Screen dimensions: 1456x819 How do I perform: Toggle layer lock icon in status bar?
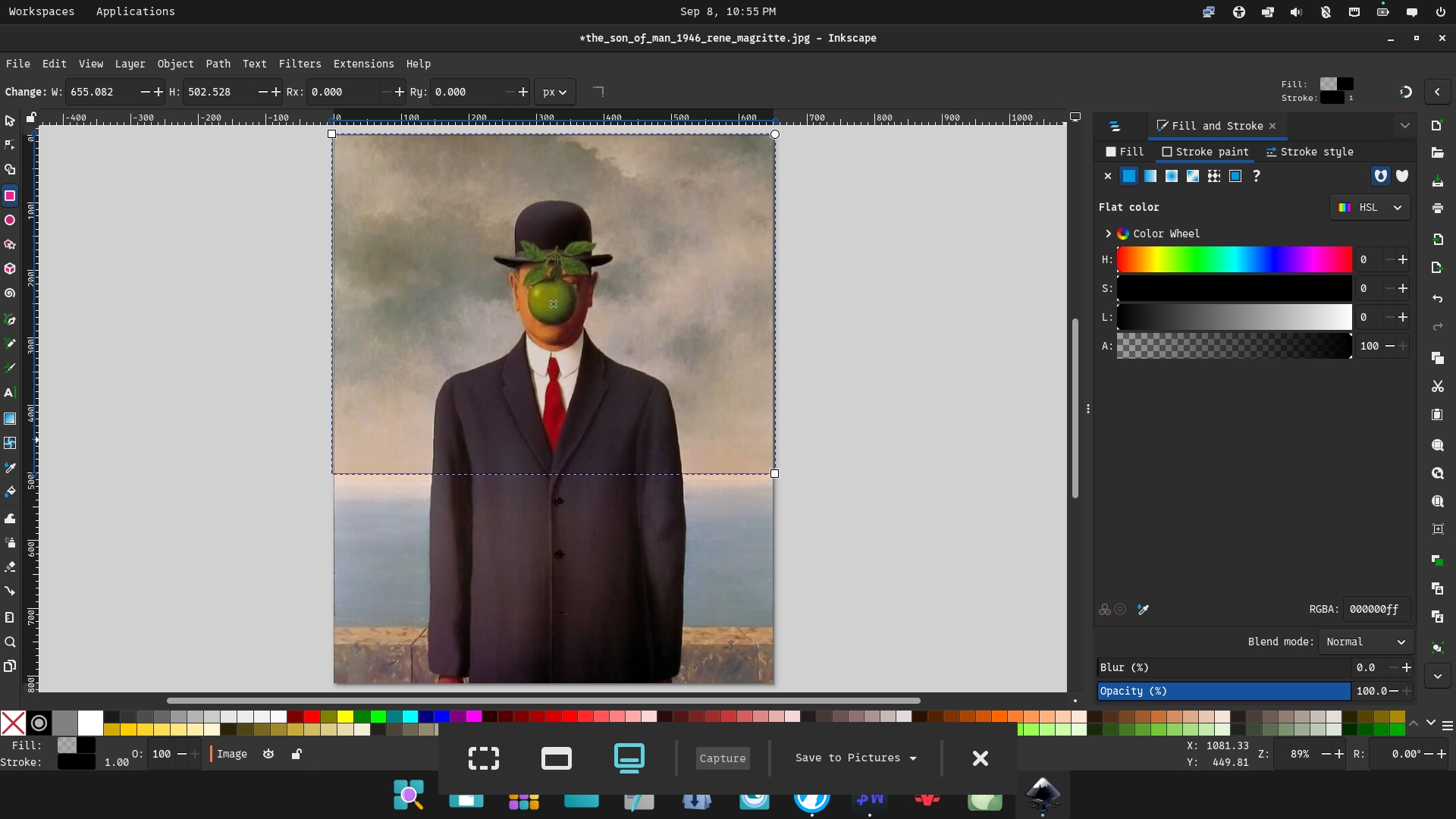click(x=297, y=754)
